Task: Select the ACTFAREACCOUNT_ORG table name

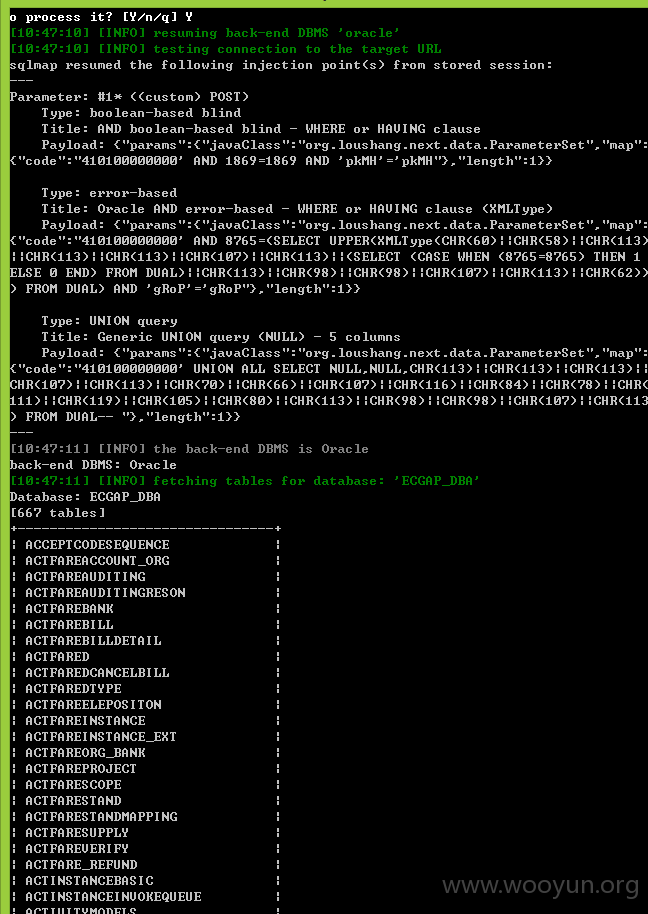Action: coord(97,561)
